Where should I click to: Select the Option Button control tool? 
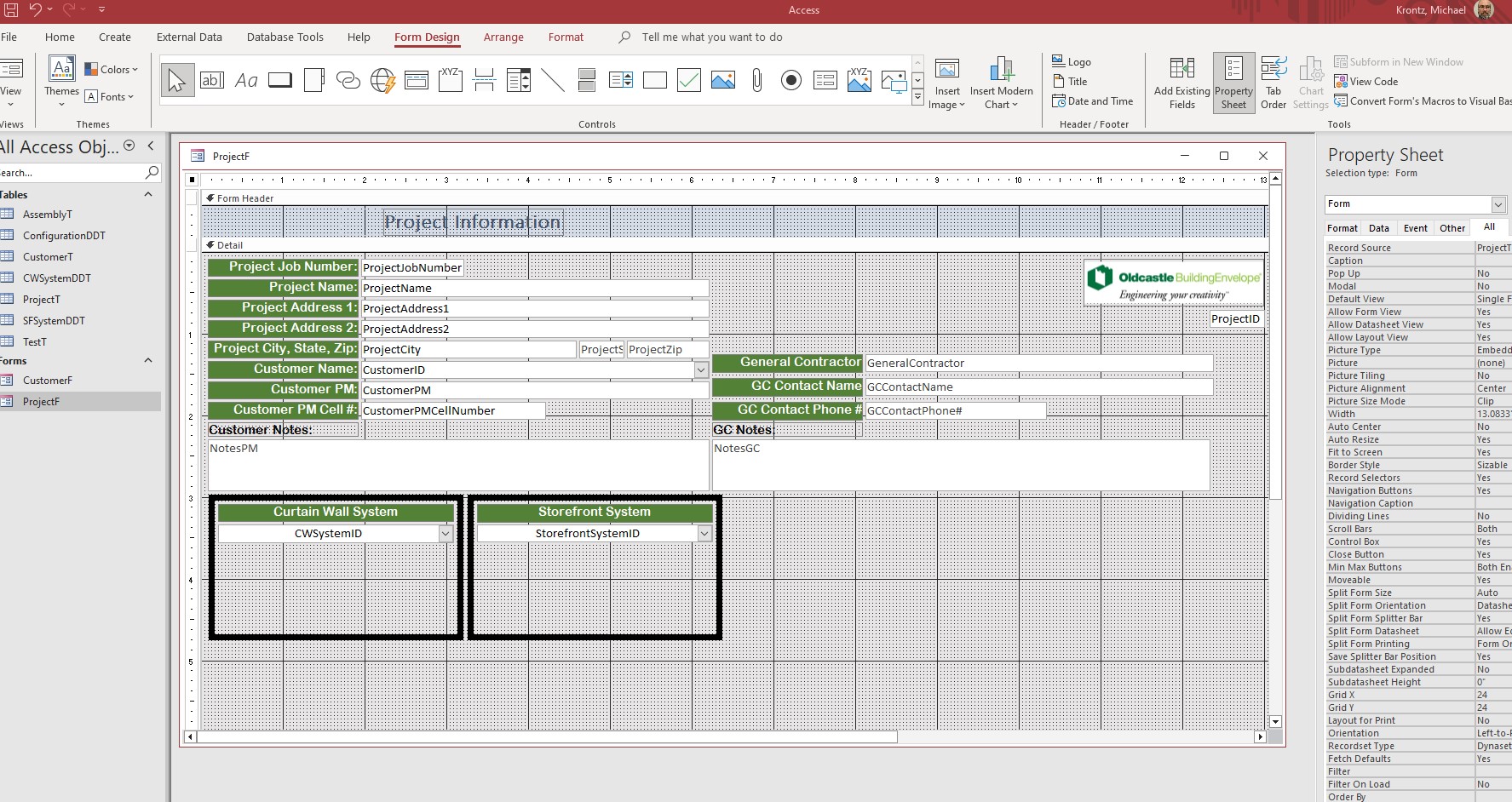(790, 81)
